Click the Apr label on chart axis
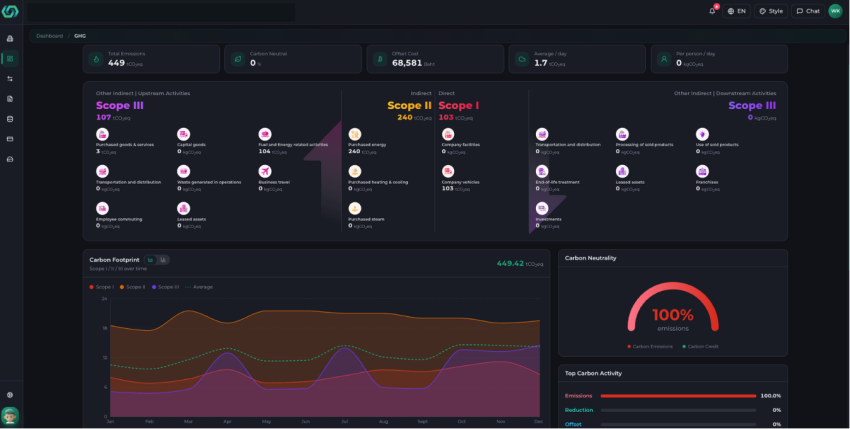Image resolution: width=850 pixels, height=429 pixels. [228, 421]
